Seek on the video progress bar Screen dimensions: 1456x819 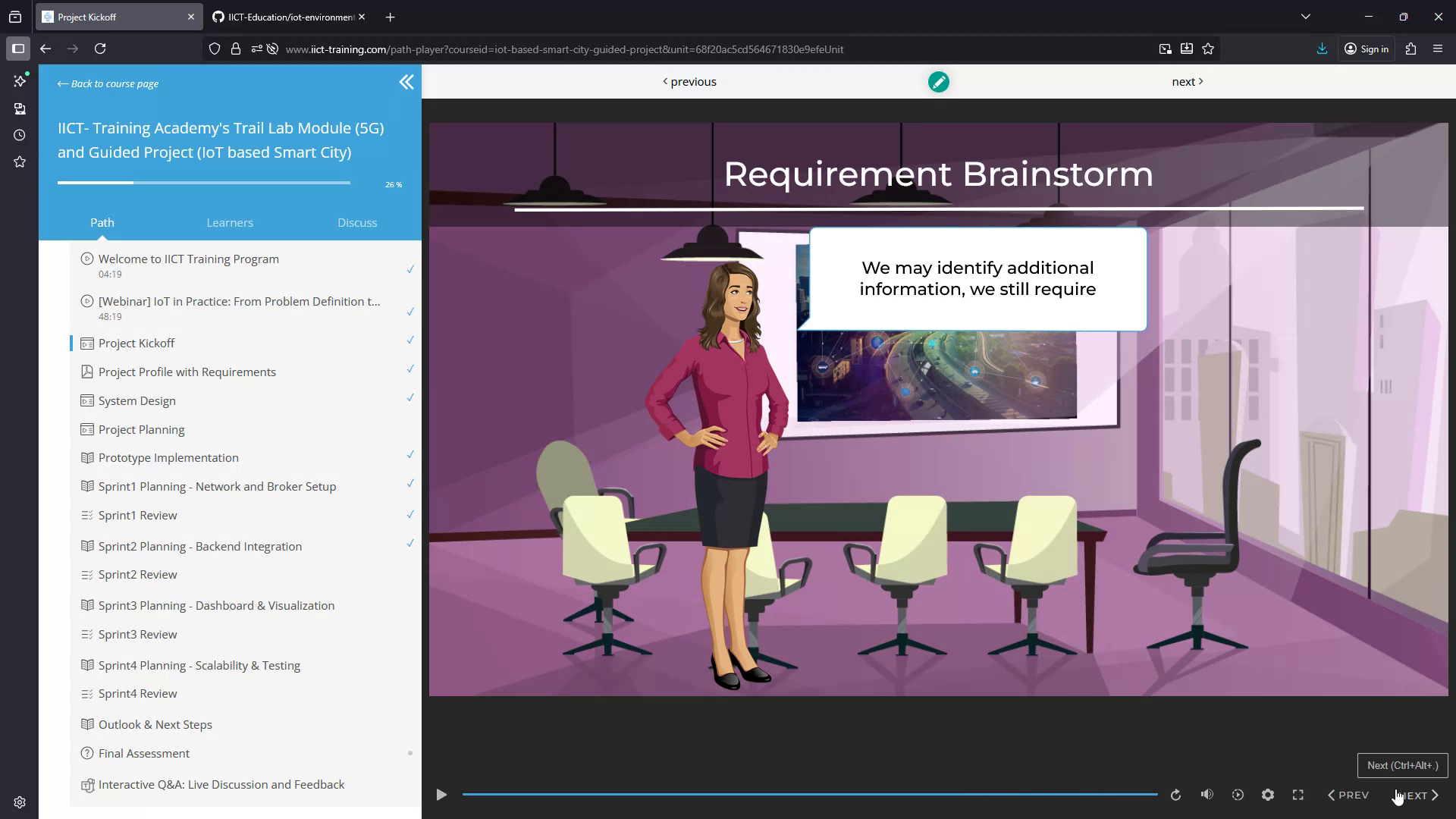[x=811, y=794]
